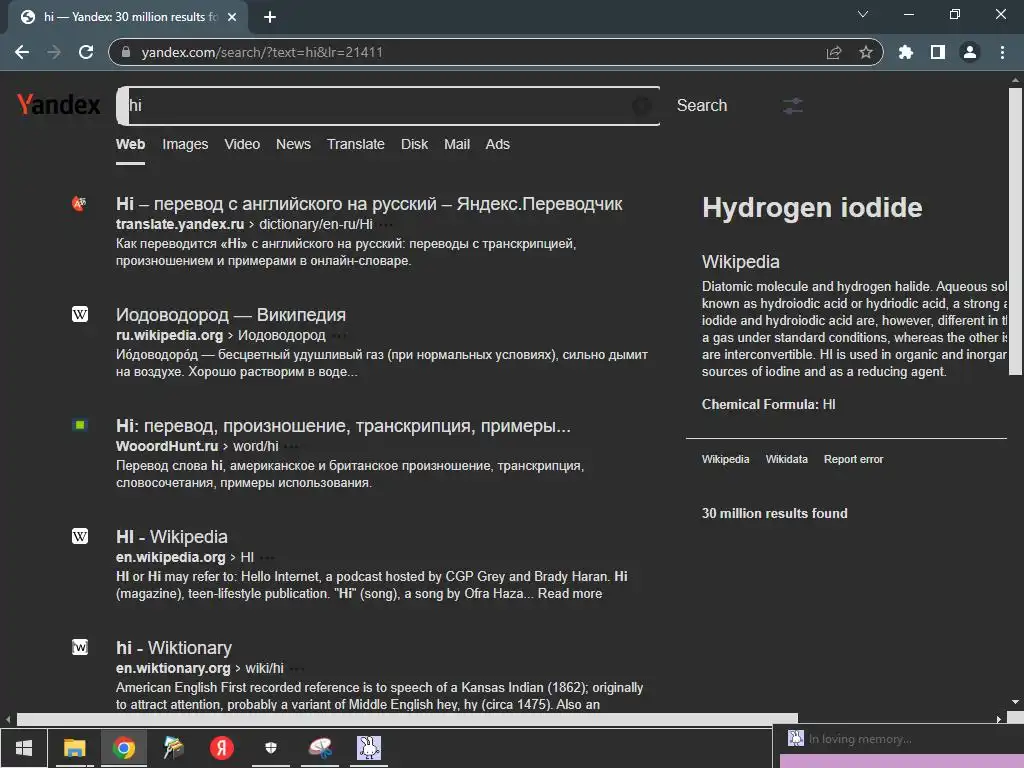
Task: Open options dots next to word/hi
Action: coord(291,447)
